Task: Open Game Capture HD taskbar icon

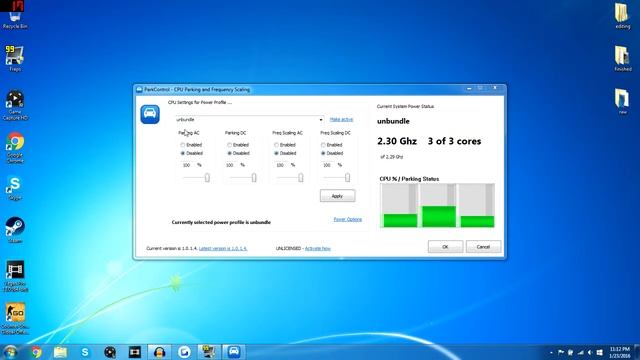Action: tap(110, 352)
